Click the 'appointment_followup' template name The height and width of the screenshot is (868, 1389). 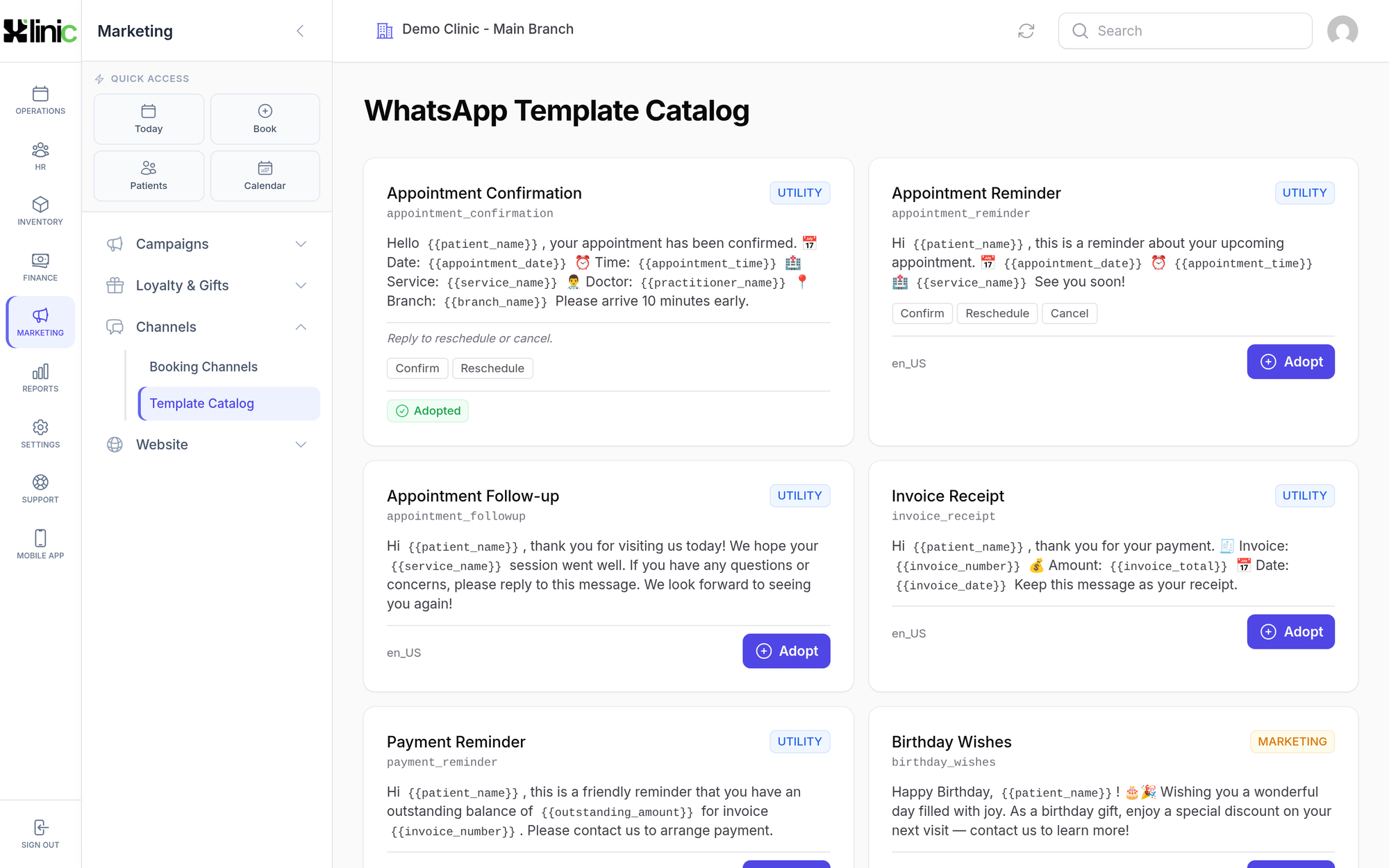tap(456, 516)
